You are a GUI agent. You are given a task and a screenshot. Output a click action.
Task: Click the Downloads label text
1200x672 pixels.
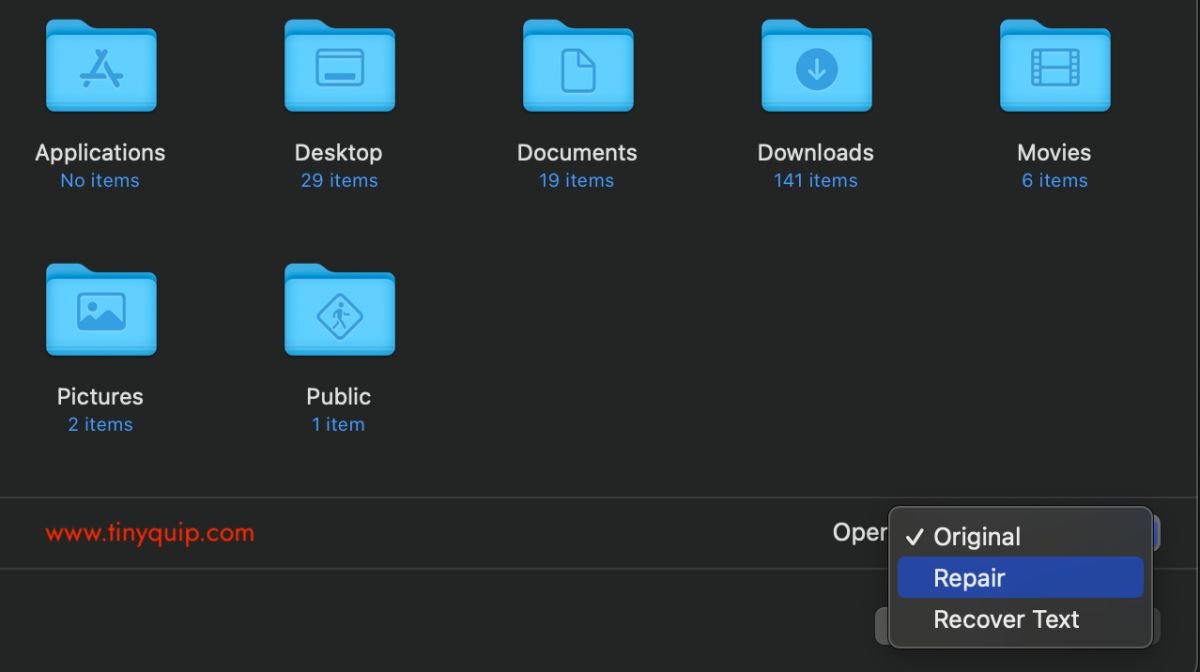816,153
